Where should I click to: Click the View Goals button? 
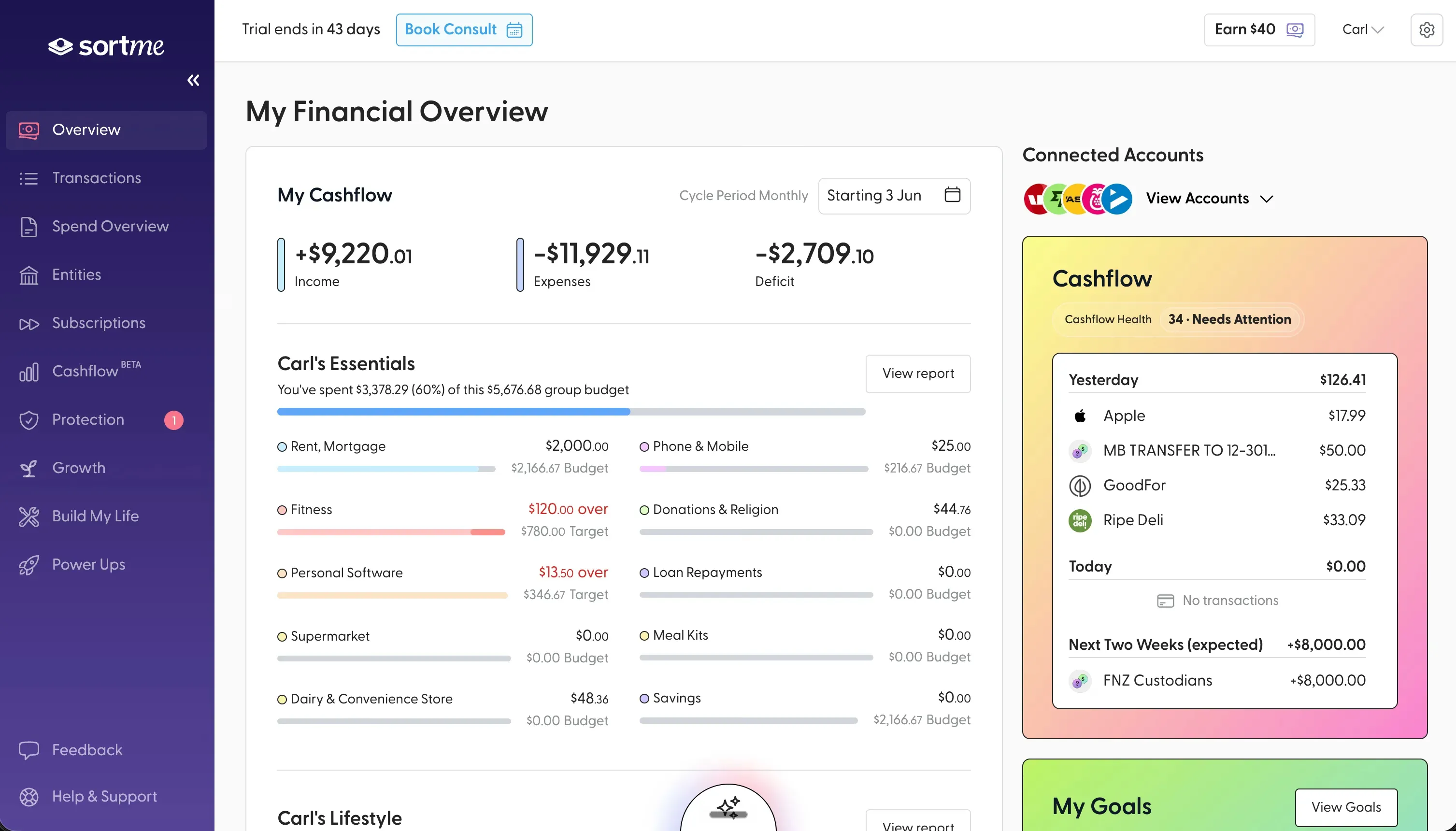pos(1346,808)
